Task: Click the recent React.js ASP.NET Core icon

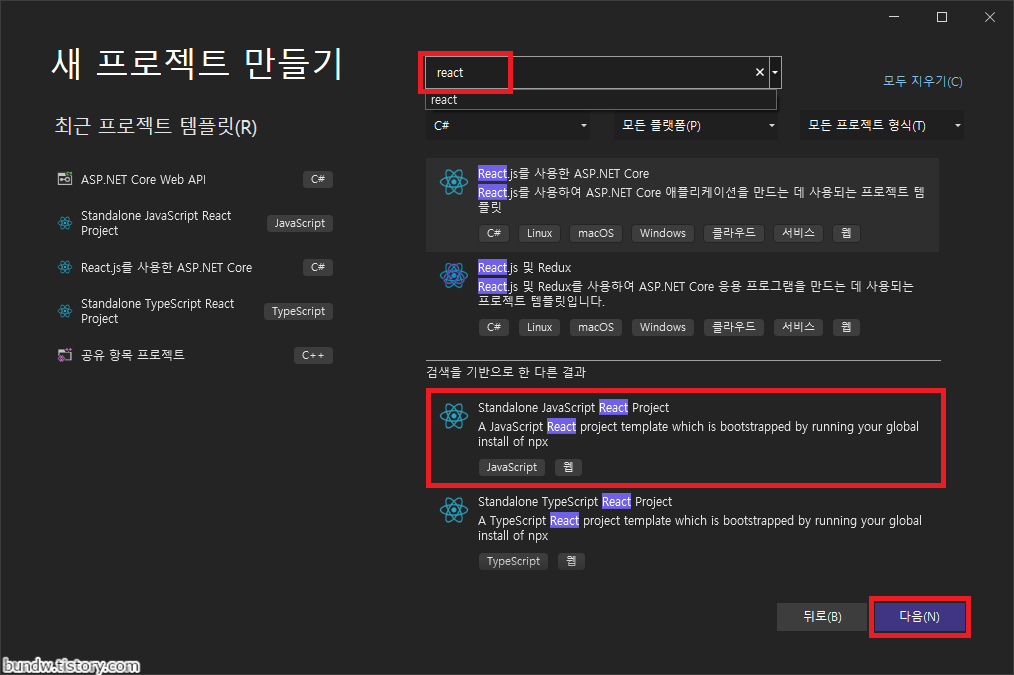Action: tap(65, 267)
